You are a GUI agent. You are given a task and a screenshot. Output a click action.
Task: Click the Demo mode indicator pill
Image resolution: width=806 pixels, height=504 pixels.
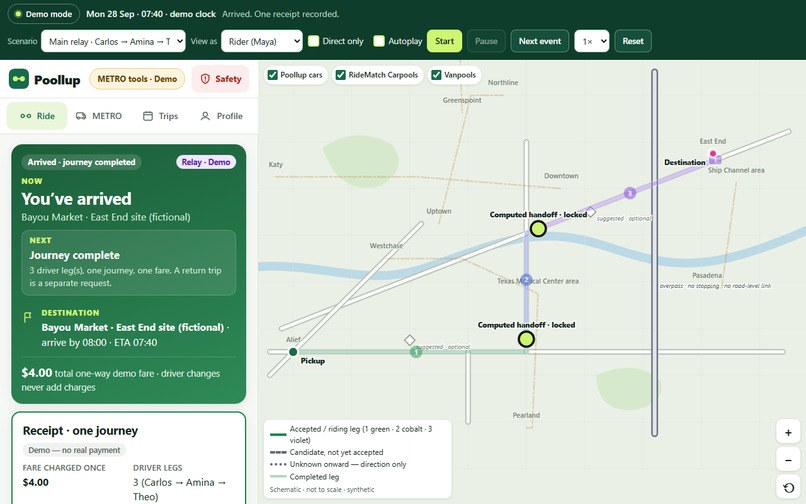click(x=44, y=14)
